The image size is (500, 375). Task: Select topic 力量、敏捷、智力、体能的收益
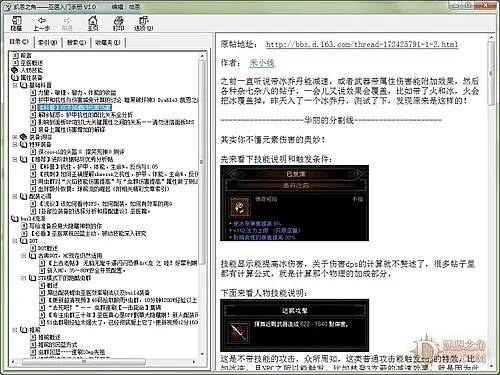pyautogui.click(x=77, y=92)
